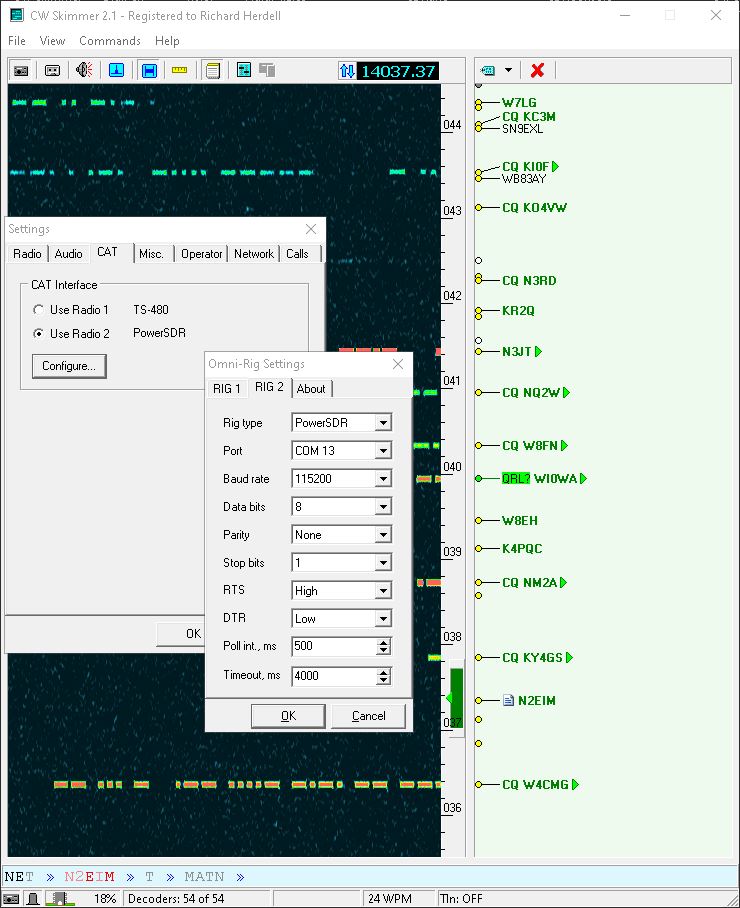Click the green arrow next to N3JT
The height and width of the screenshot is (908, 740).
coord(538,352)
